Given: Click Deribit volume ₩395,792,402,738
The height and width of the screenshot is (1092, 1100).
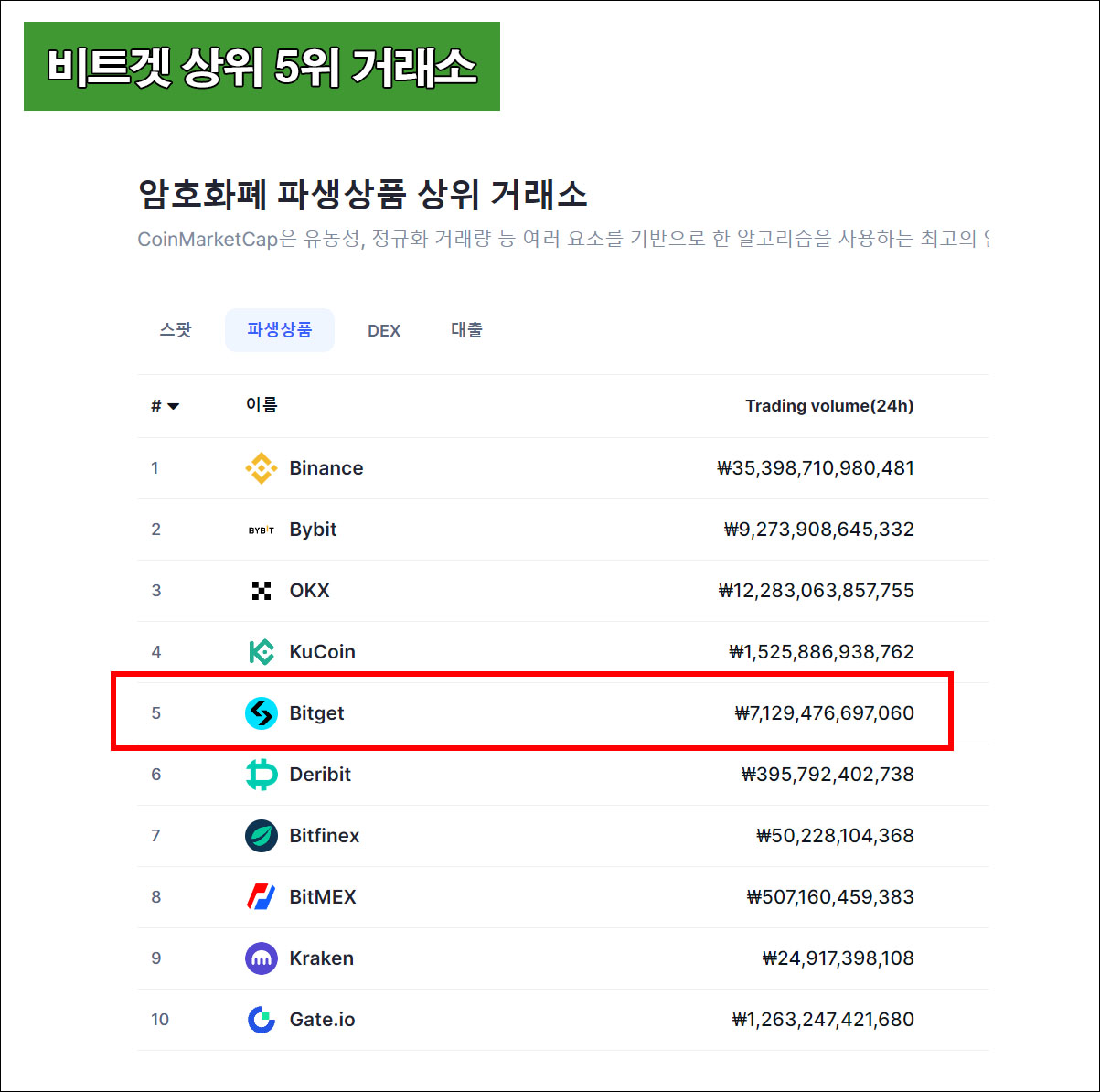Looking at the screenshot, I should click(828, 775).
